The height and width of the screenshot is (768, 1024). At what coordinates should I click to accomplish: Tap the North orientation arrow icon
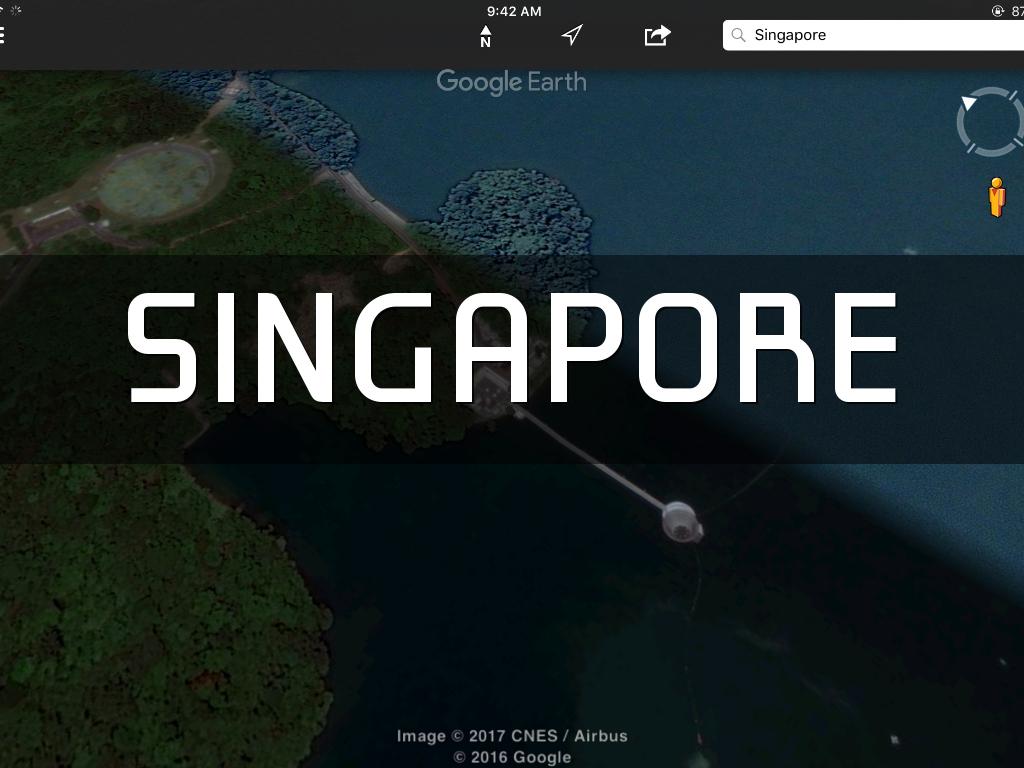tap(485, 36)
